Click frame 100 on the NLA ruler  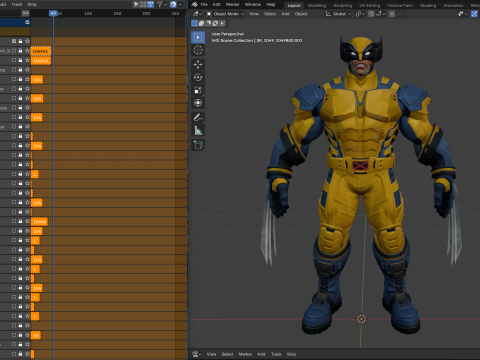pos(88,13)
